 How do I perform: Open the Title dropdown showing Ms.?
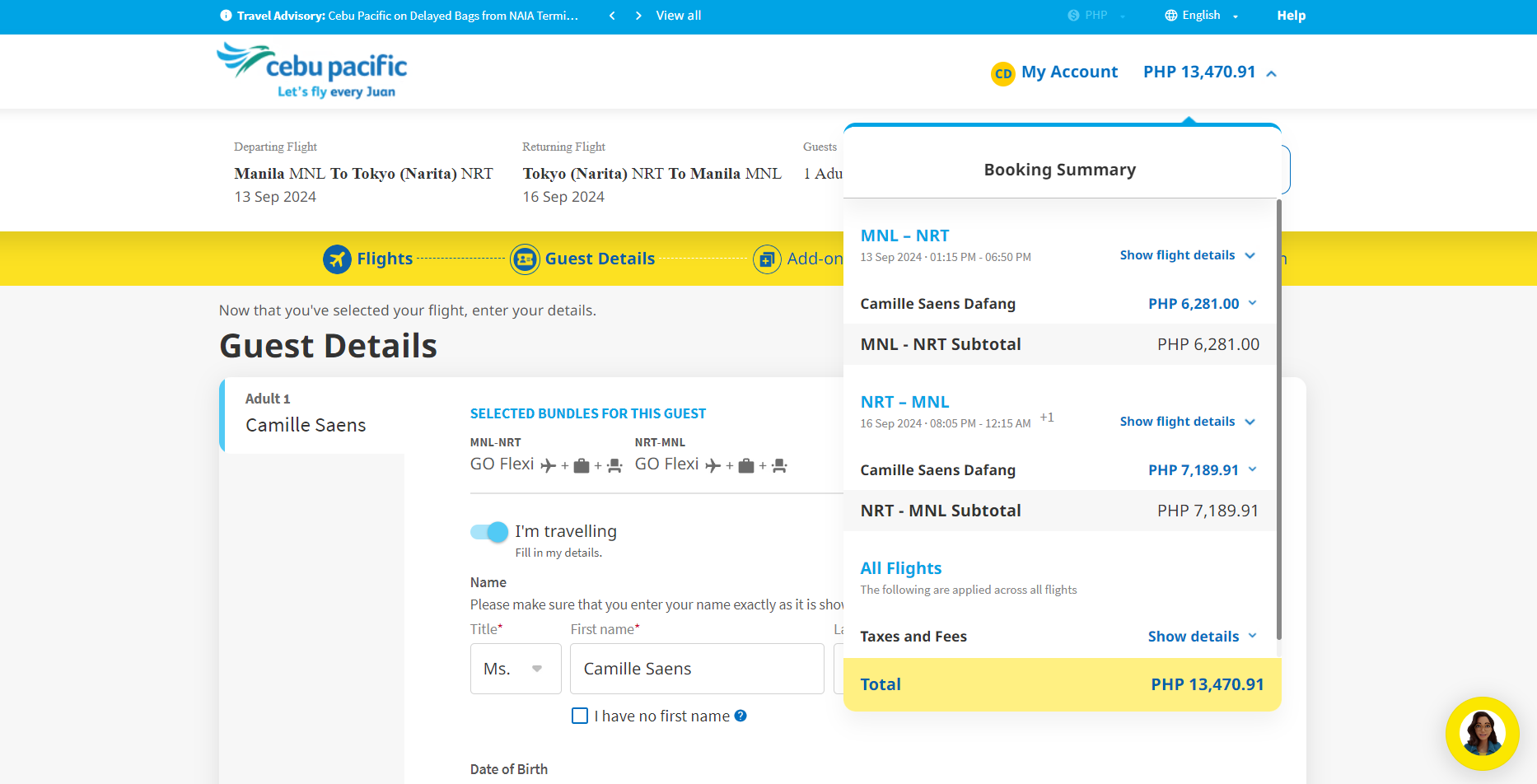pos(516,669)
